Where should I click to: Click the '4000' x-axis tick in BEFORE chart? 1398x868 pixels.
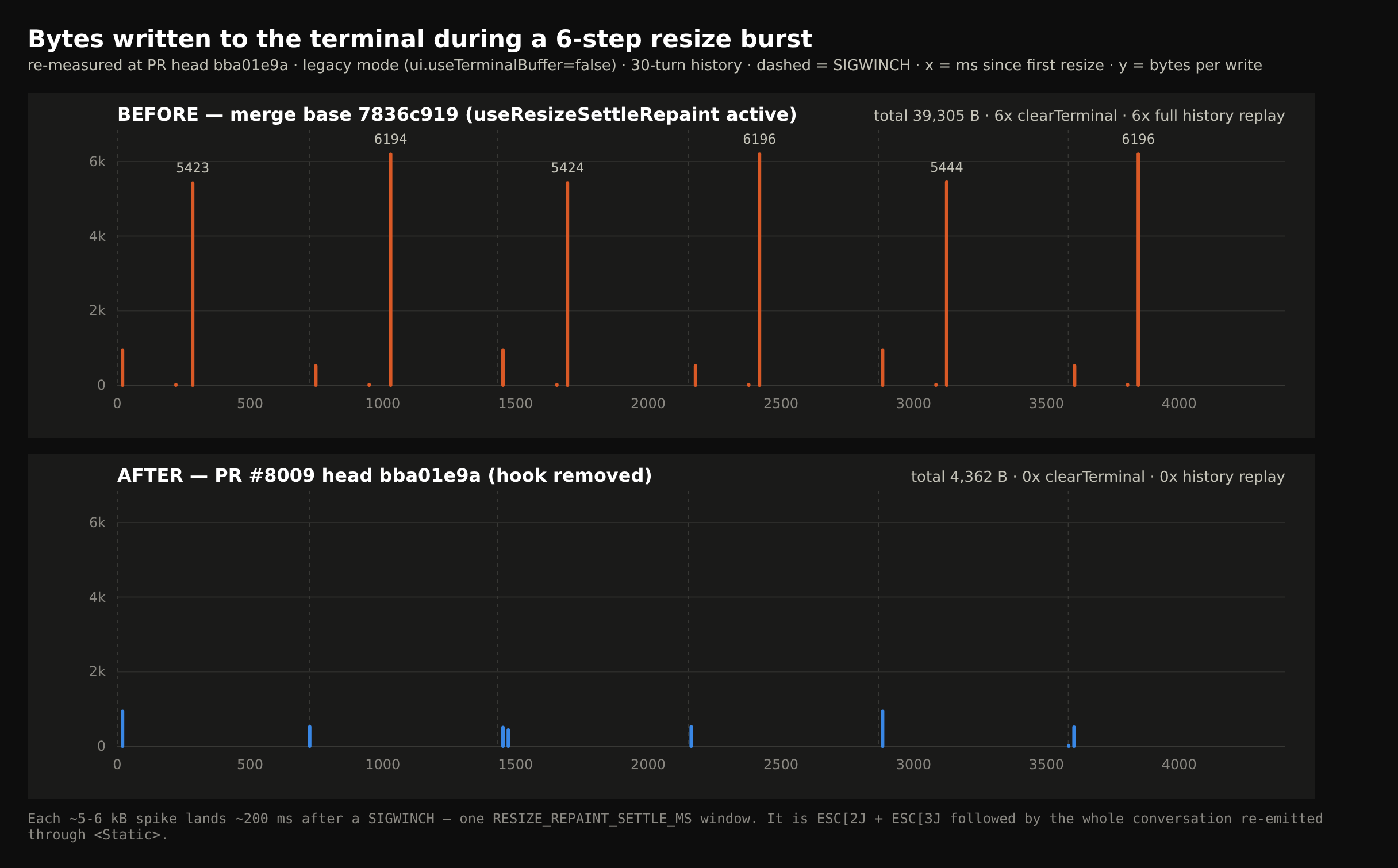pos(1179,404)
